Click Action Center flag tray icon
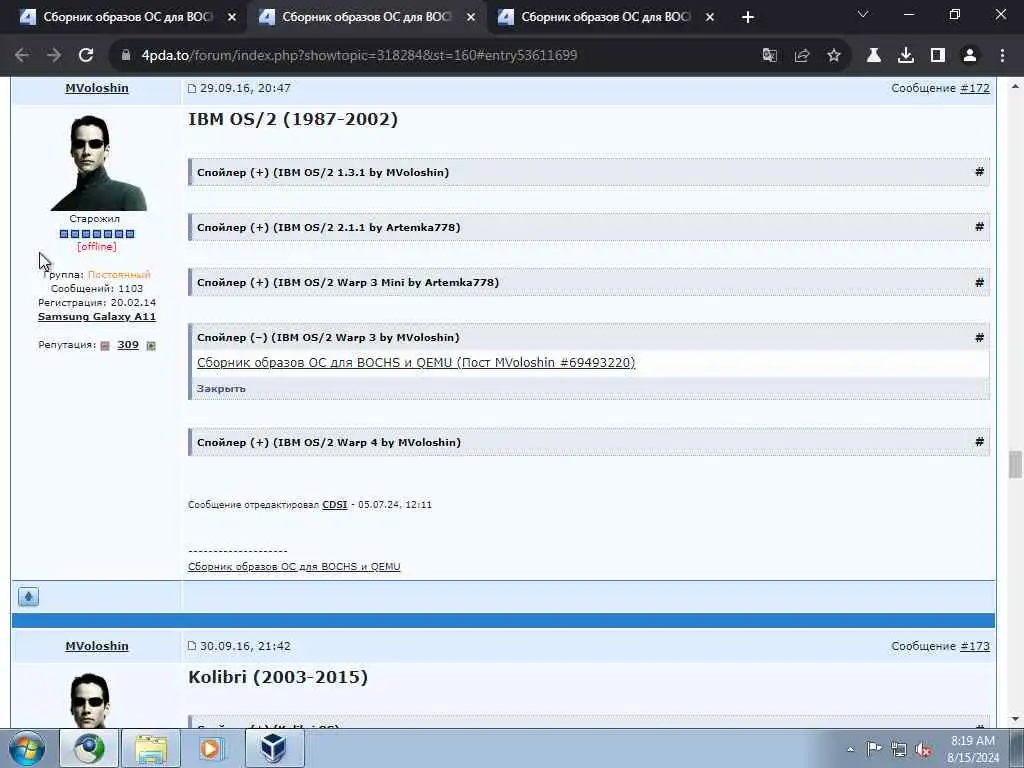The width and height of the screenshot is (1024, 768). point(874,749)
